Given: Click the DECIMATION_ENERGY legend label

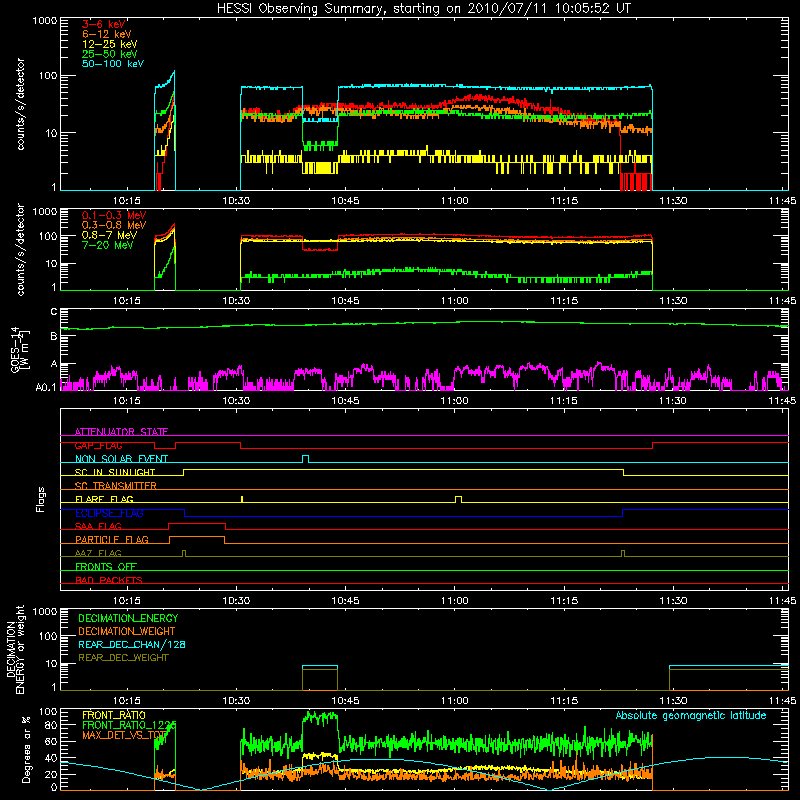Looking at the screenshot, I should 128,618.
